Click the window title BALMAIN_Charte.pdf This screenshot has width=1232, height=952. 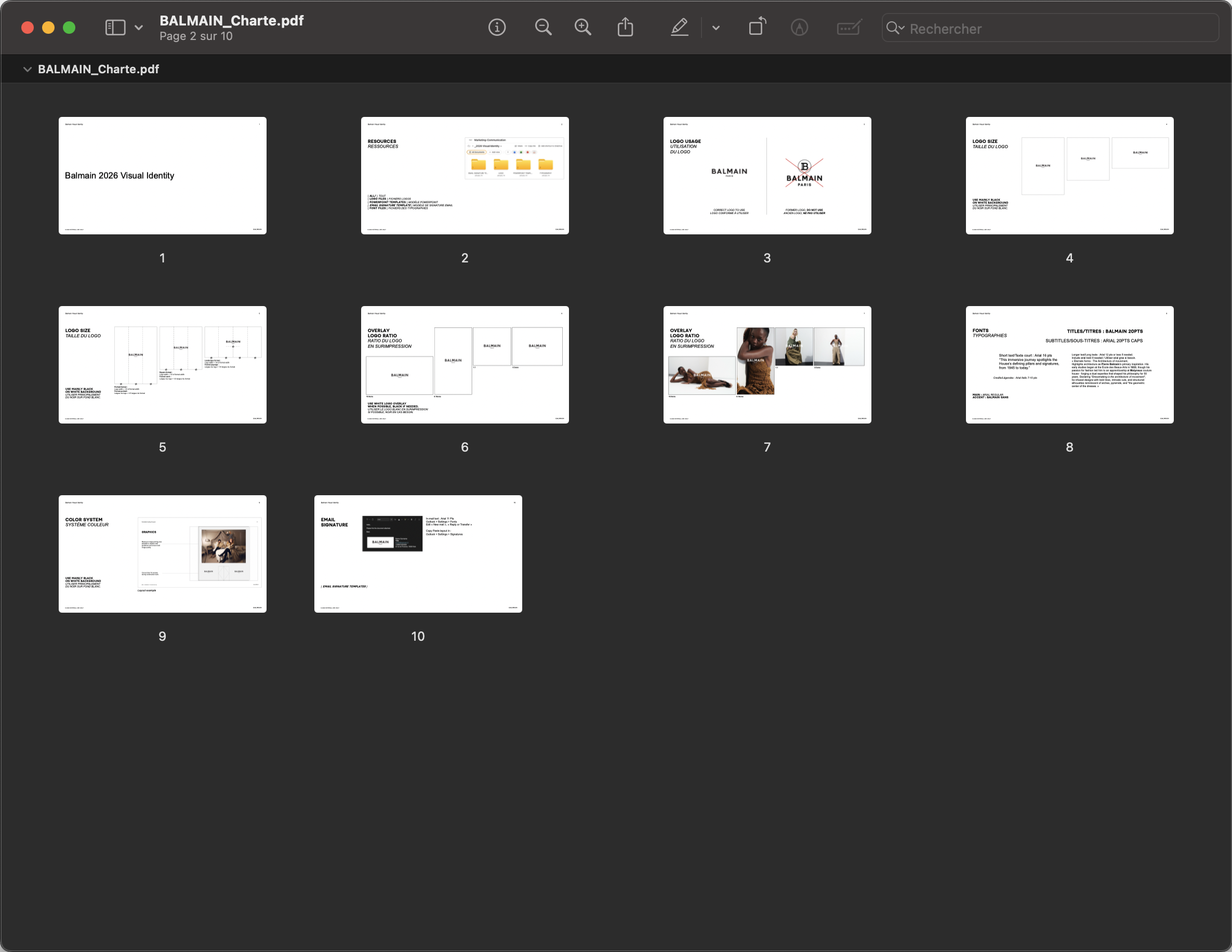click(x=232, y=20)
